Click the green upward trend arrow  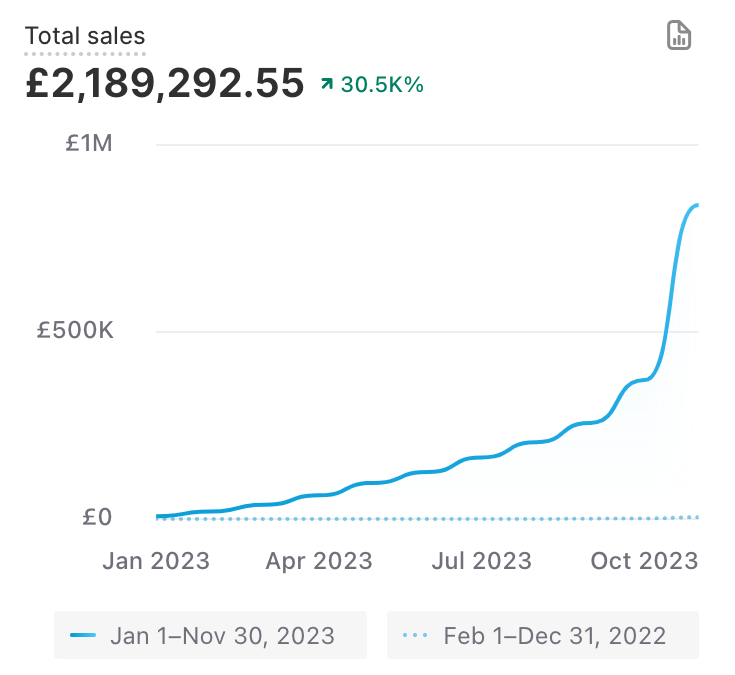pyautogui.click(x=326, y=85)
